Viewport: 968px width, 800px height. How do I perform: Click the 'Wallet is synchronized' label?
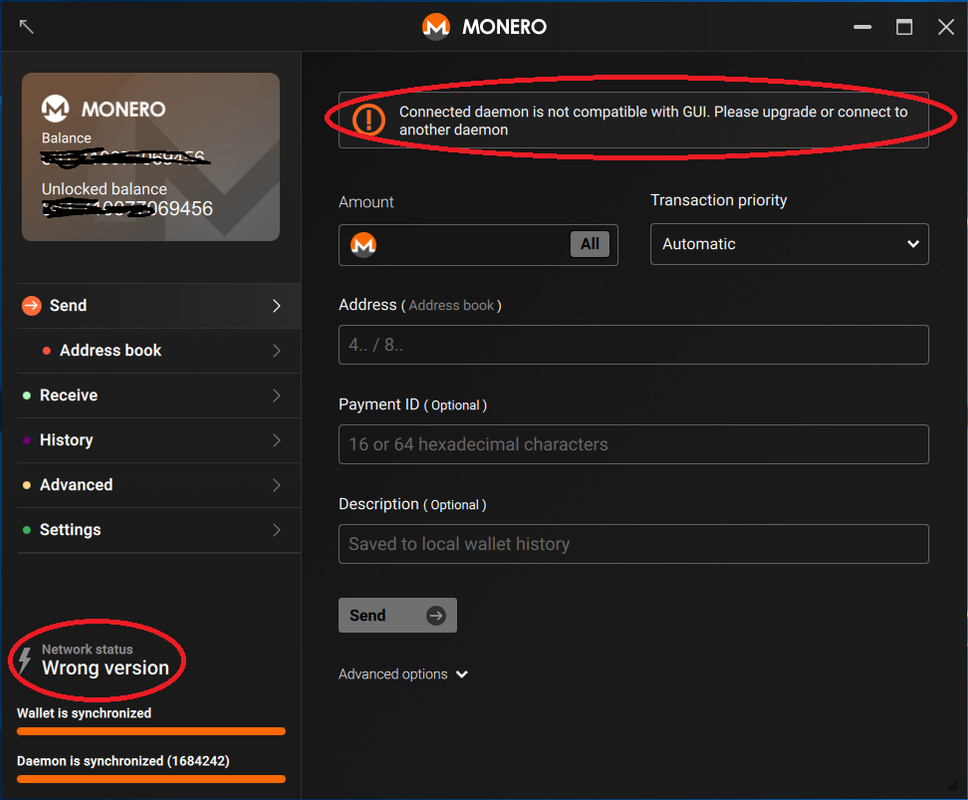[x=84, y=713]
